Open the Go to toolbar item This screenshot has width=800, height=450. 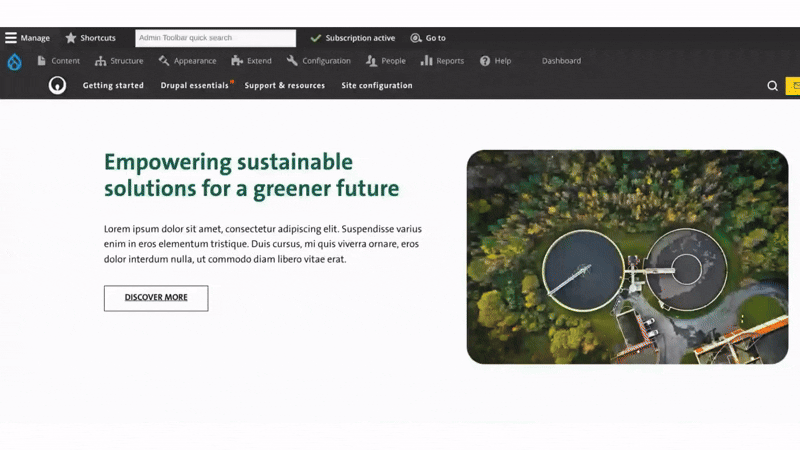pos(428,38)
